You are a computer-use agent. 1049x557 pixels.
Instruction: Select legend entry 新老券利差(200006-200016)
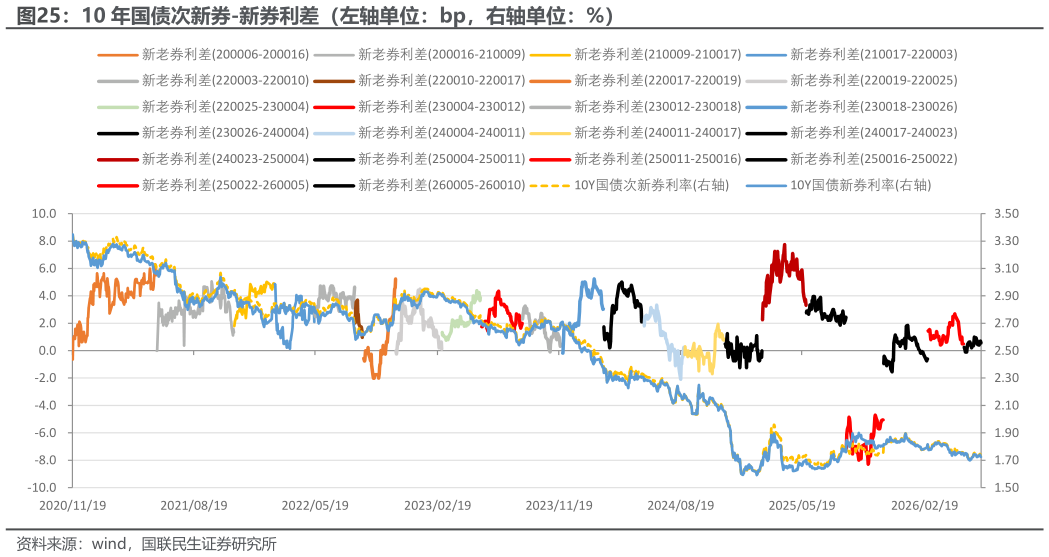coord(203,55)
